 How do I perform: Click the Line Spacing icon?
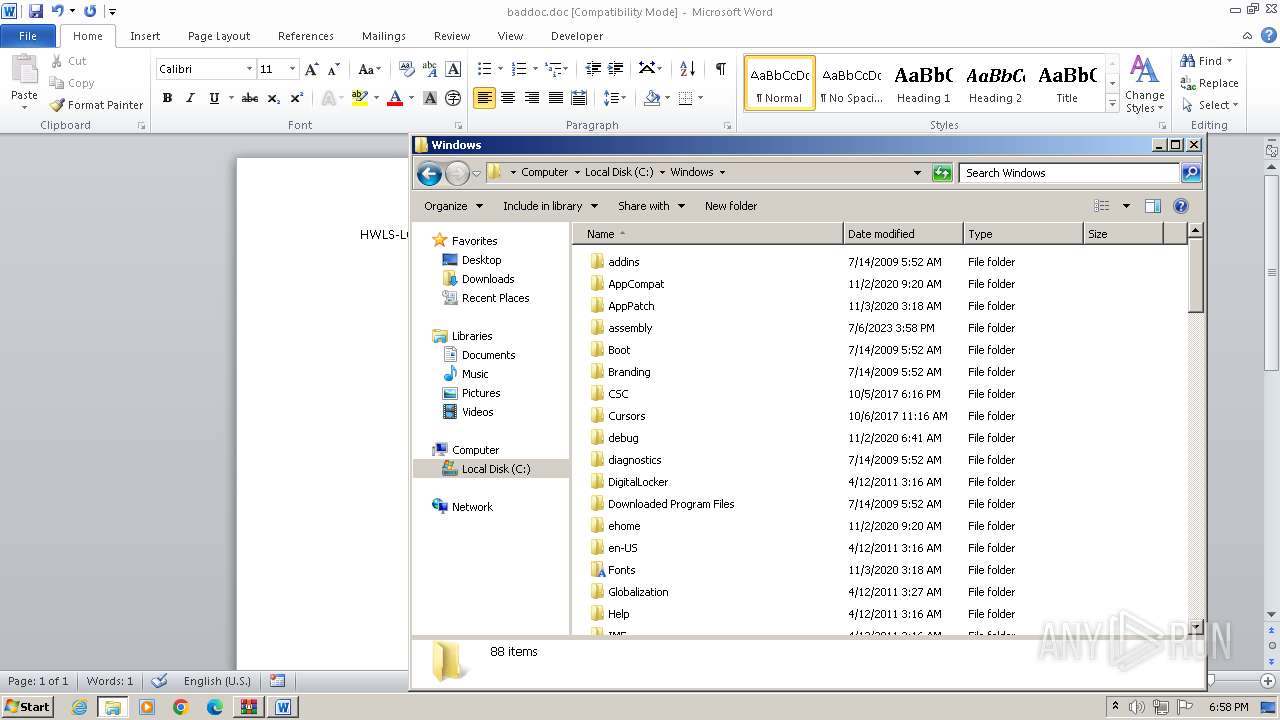coord(611,98)
